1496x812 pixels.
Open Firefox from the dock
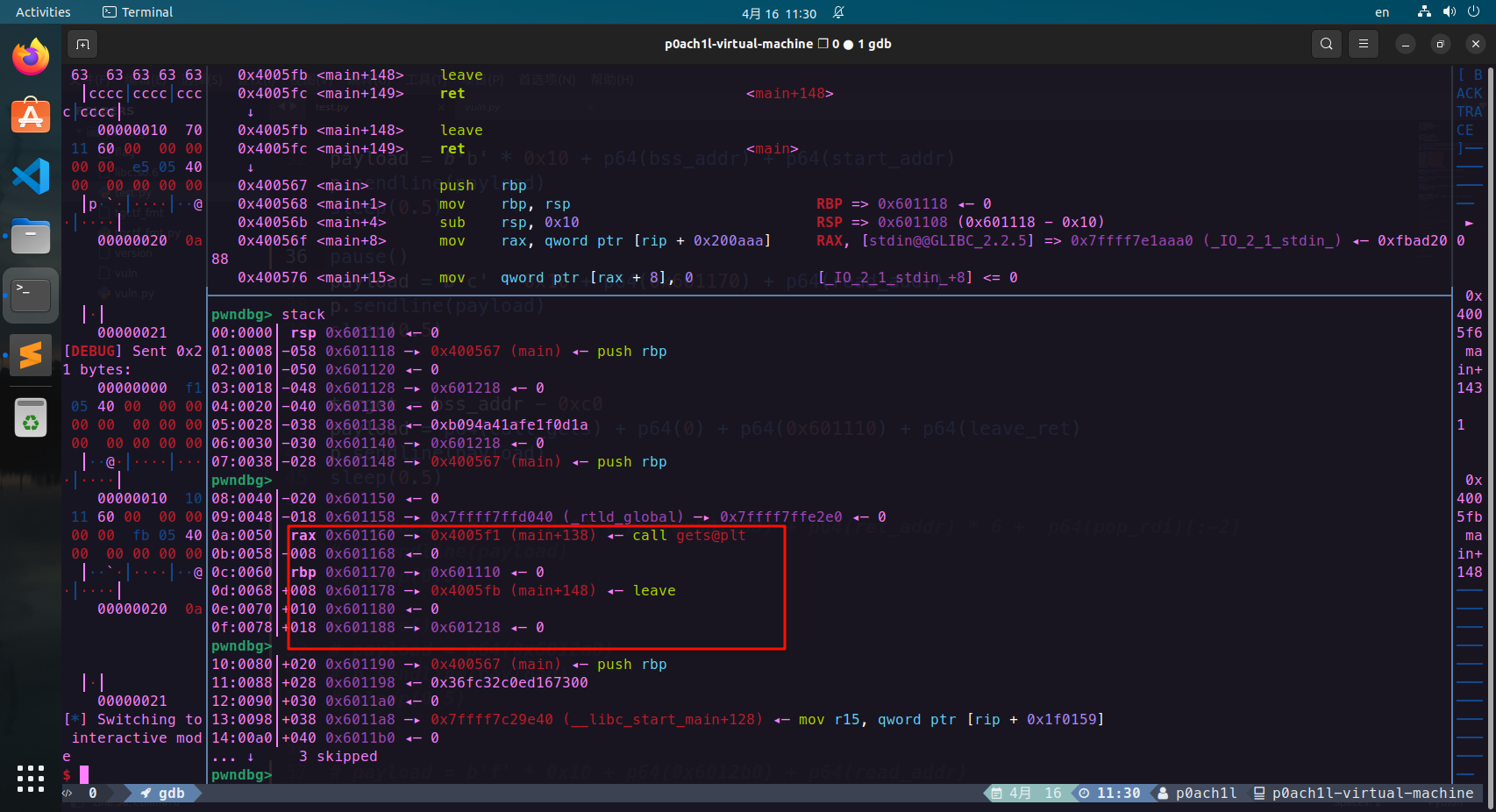pos(31,57)
